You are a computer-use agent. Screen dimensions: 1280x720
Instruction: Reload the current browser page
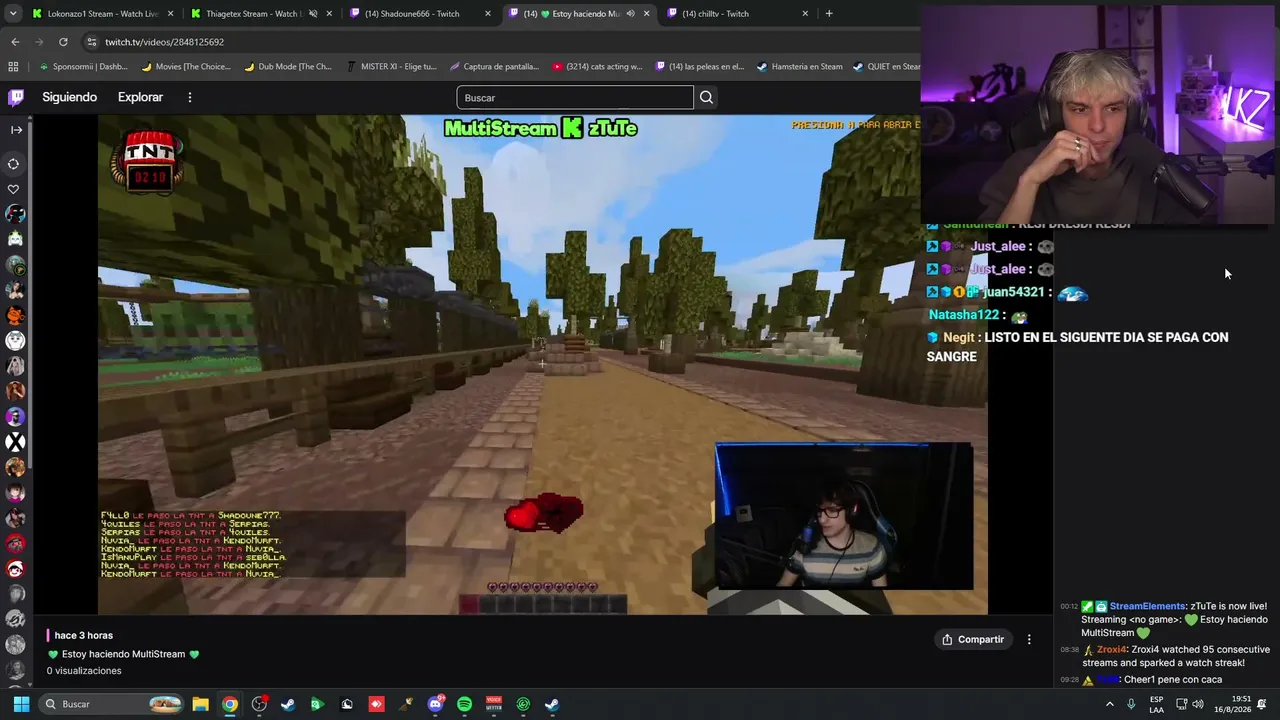[63, 42]
